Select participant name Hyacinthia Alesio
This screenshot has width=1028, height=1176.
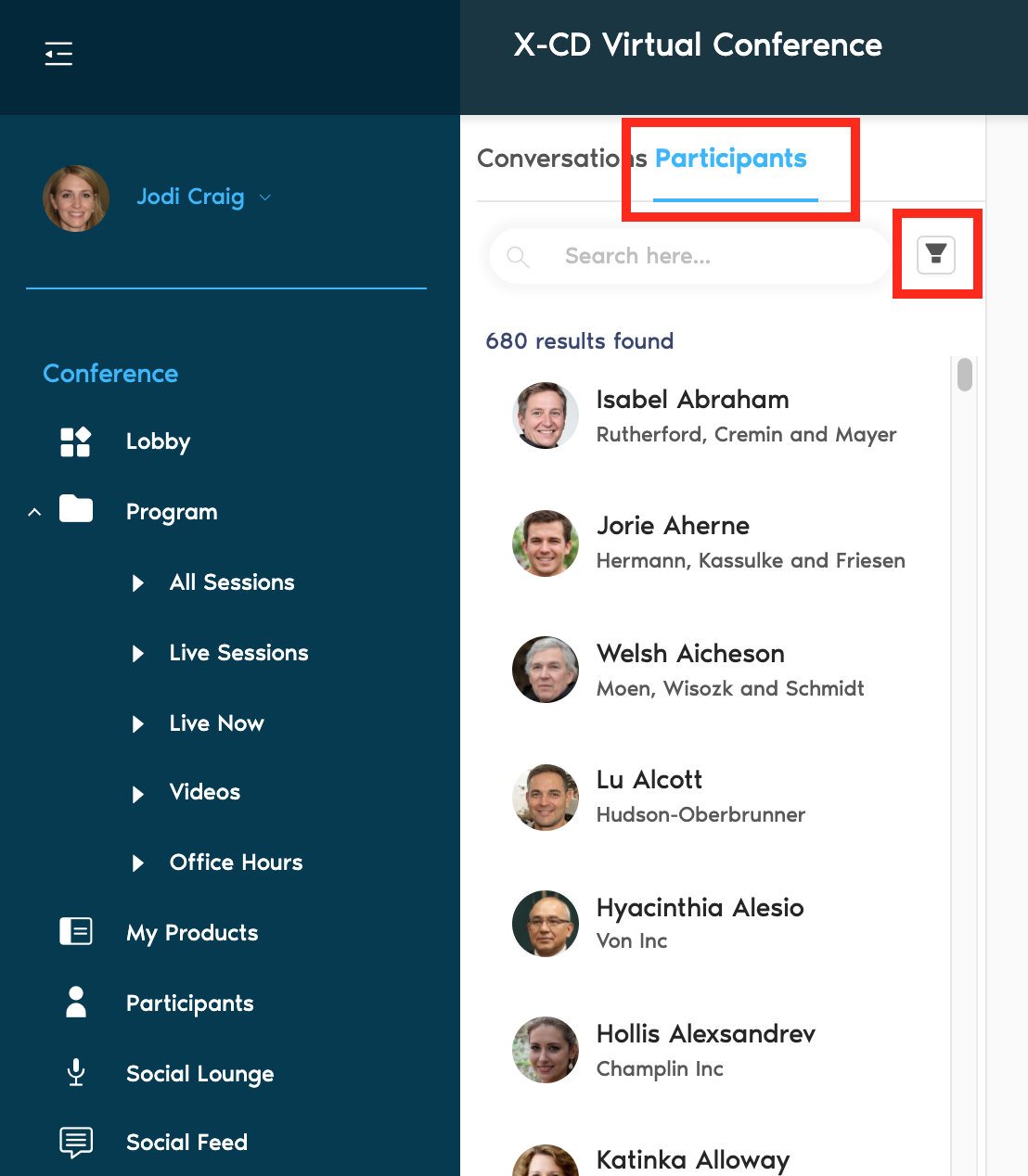coord(700,908)
